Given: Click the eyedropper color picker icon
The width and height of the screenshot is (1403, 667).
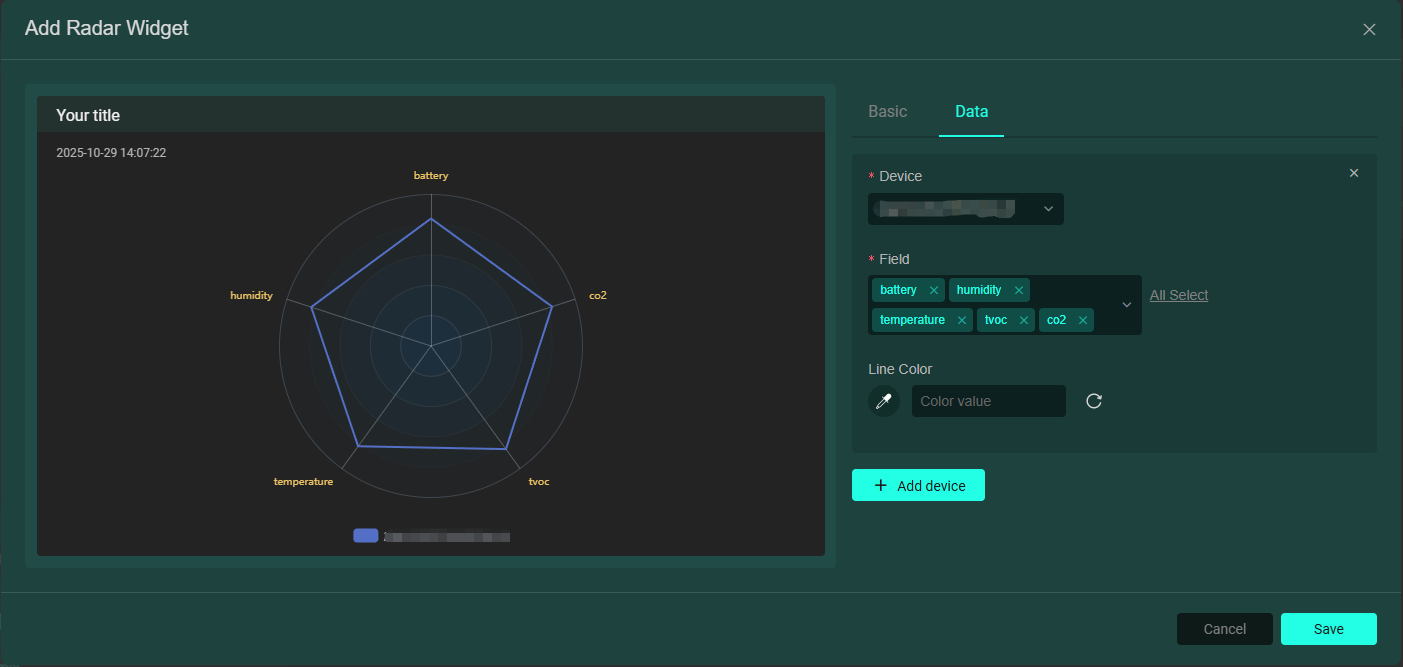Looking at the screenshot, I should point(884,401).
